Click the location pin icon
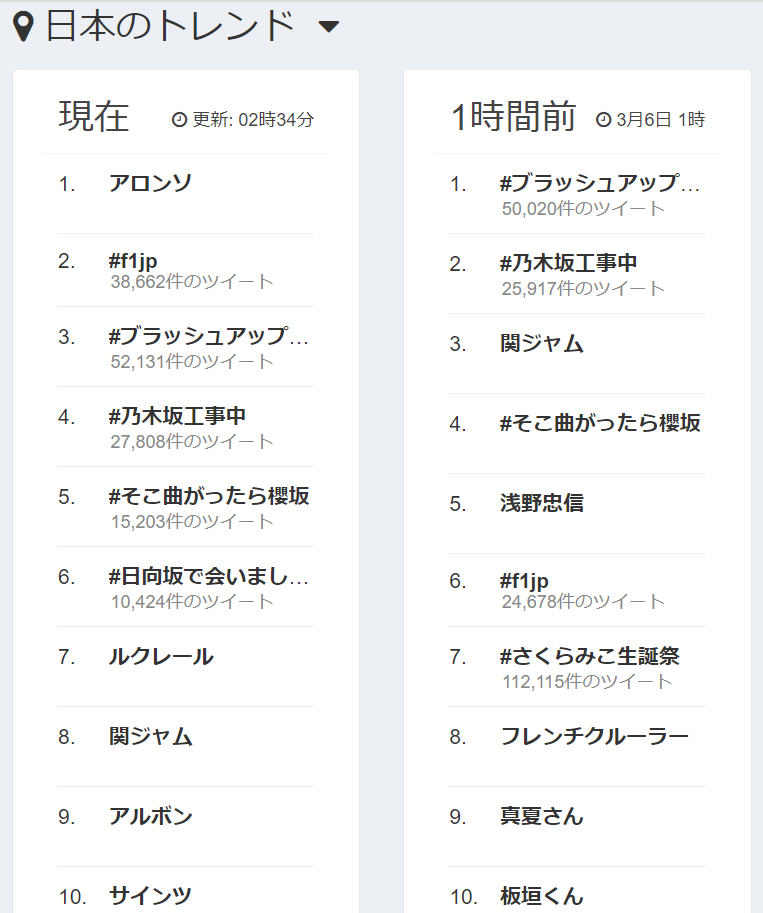Screen dimensions: 763x913 click(x=26, y=27)
